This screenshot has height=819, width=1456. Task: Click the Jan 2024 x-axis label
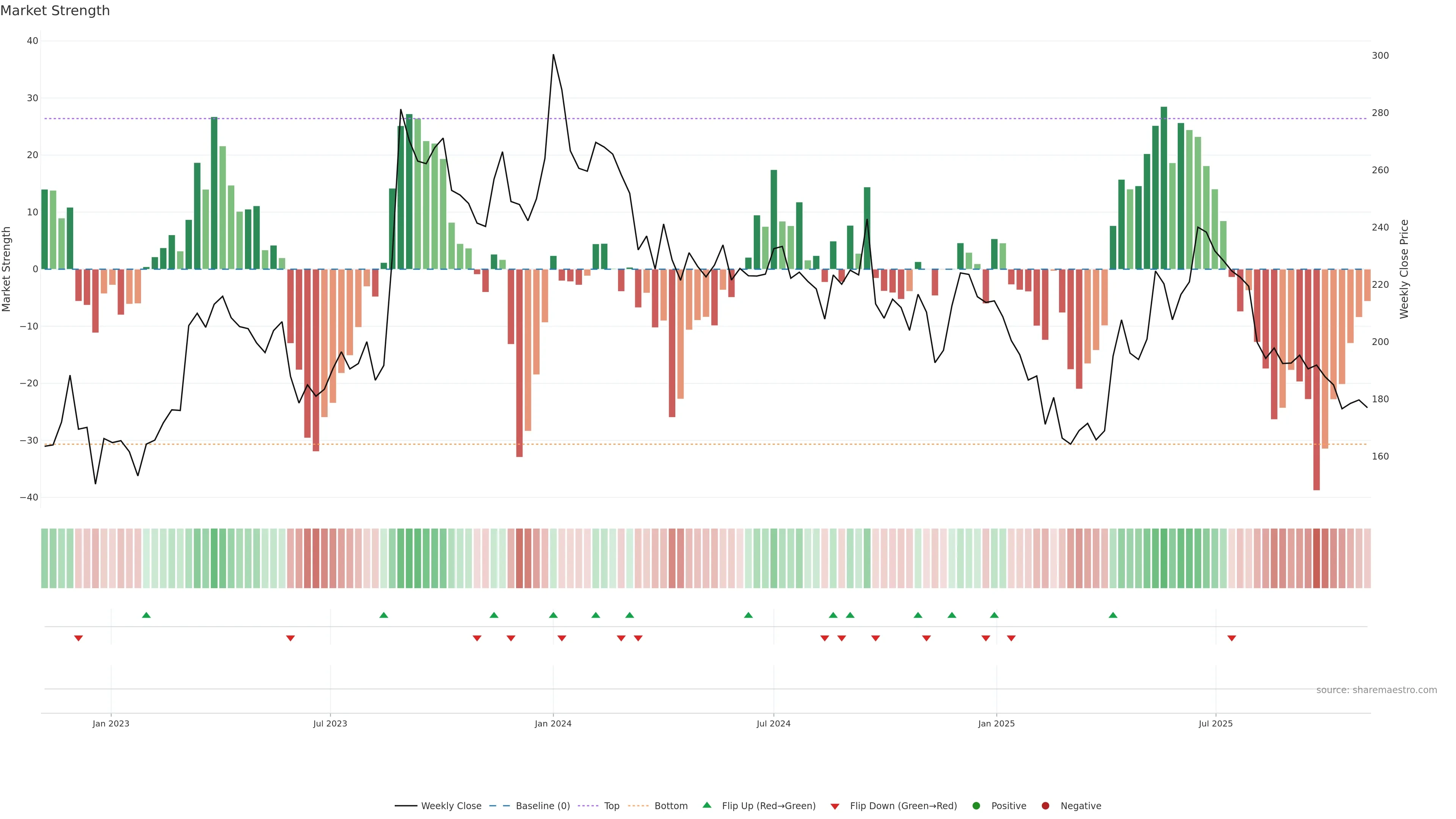[x=553, y=724]
